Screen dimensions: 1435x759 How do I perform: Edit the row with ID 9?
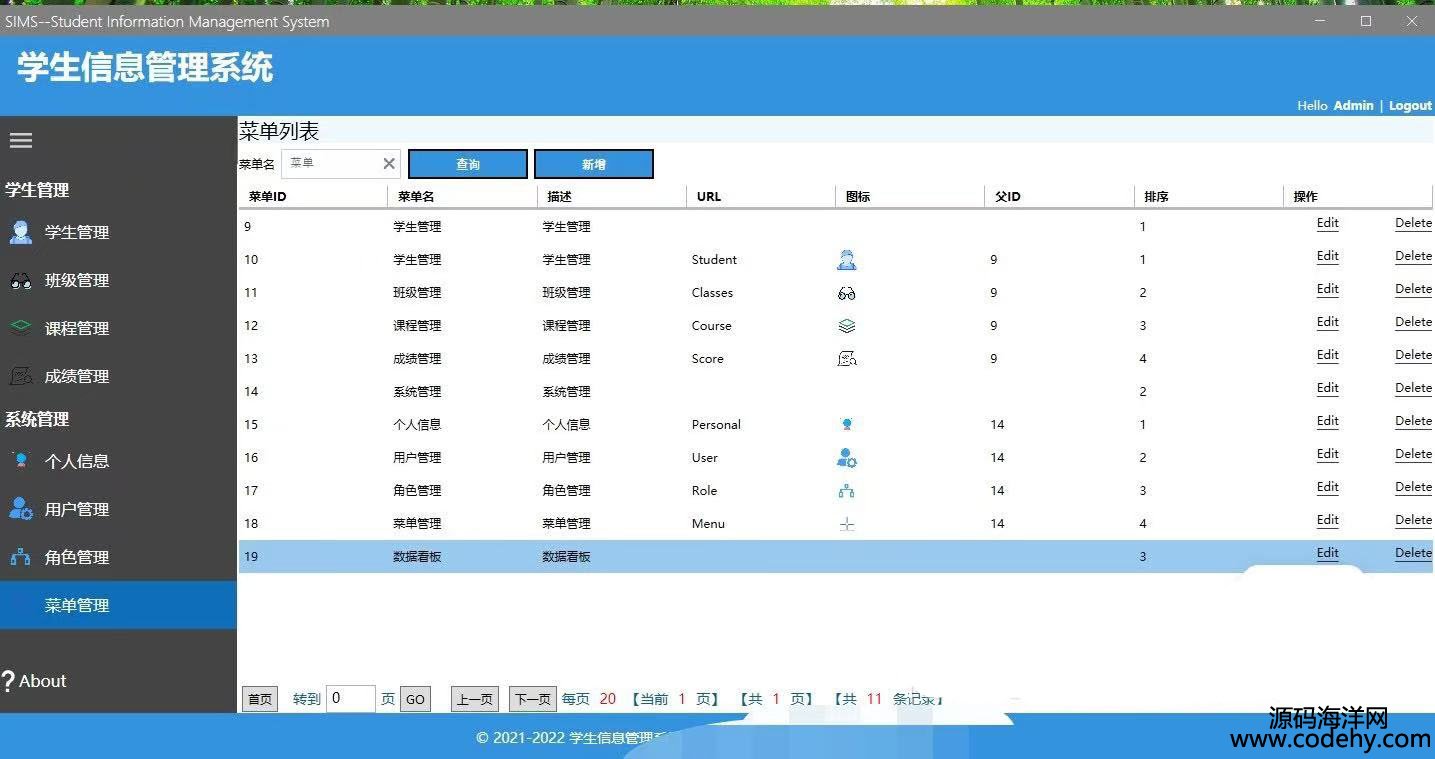click(1327, 224)
